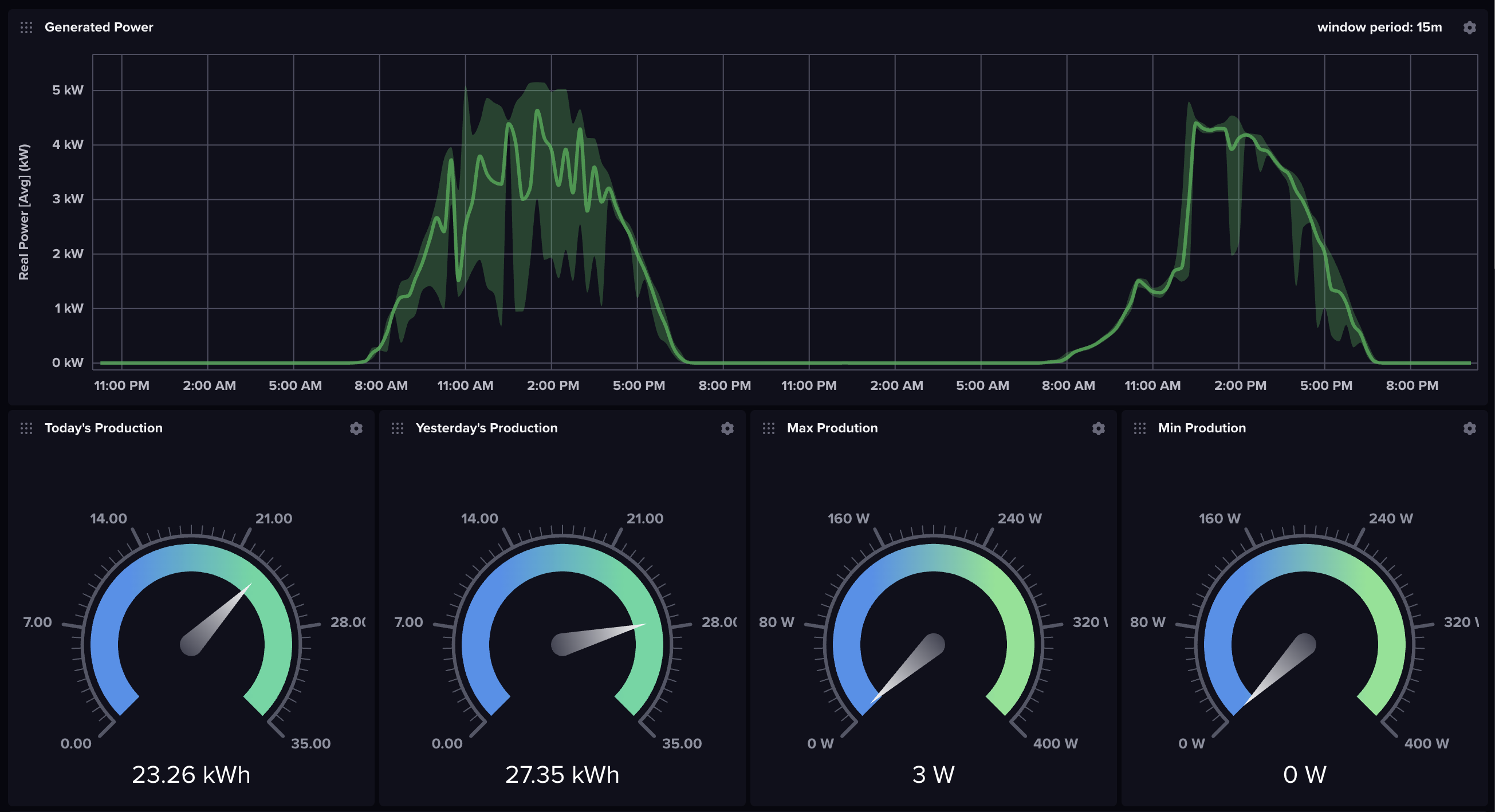Click the 14.00 tick in Yesterday's Production gauge
Viewport: 1495px width, 812px height.
pyautogui.click(x=479, y=518)
